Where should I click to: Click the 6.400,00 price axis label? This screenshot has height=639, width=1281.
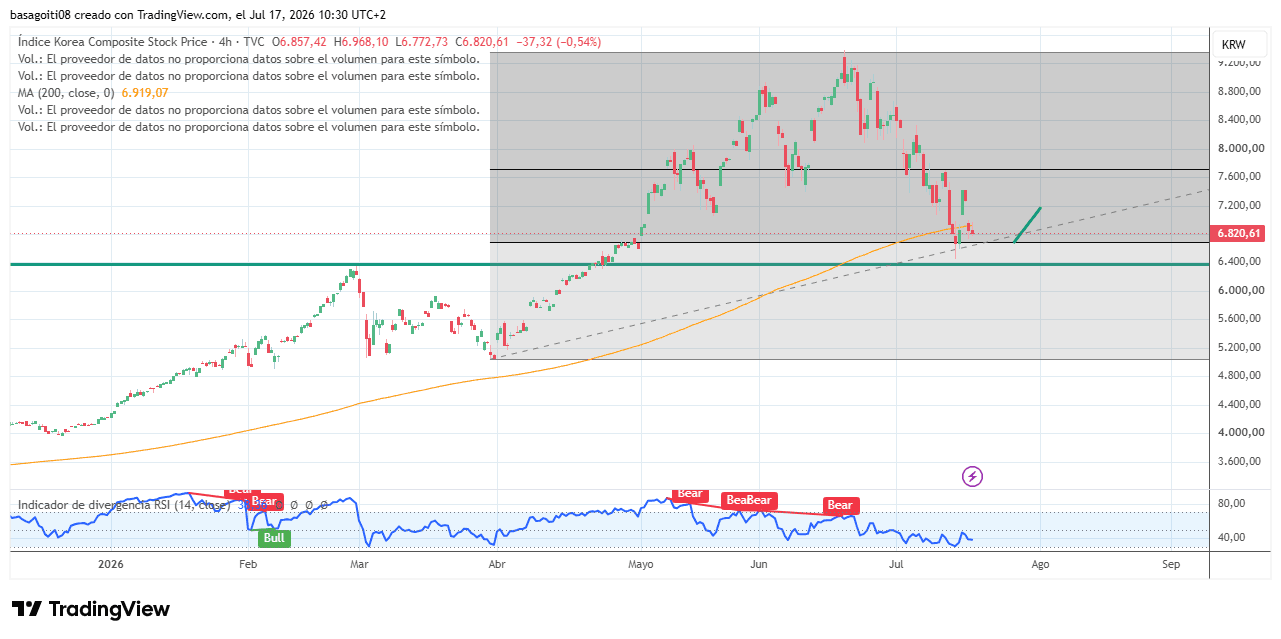1240,261
